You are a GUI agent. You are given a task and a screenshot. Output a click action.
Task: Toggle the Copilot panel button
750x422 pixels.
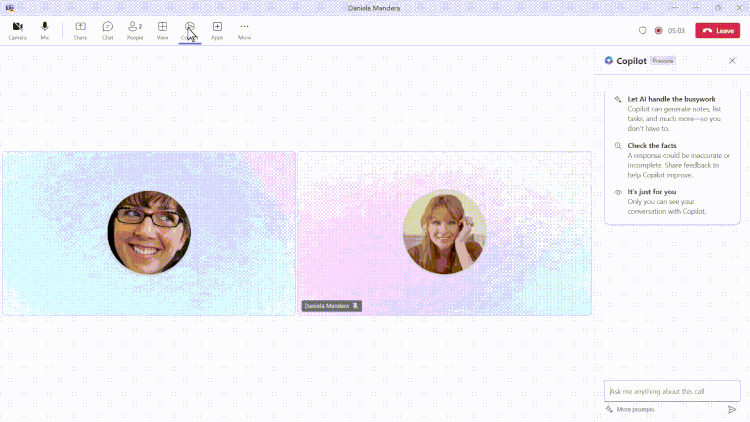pyautogui.click(x=190, y=29)
